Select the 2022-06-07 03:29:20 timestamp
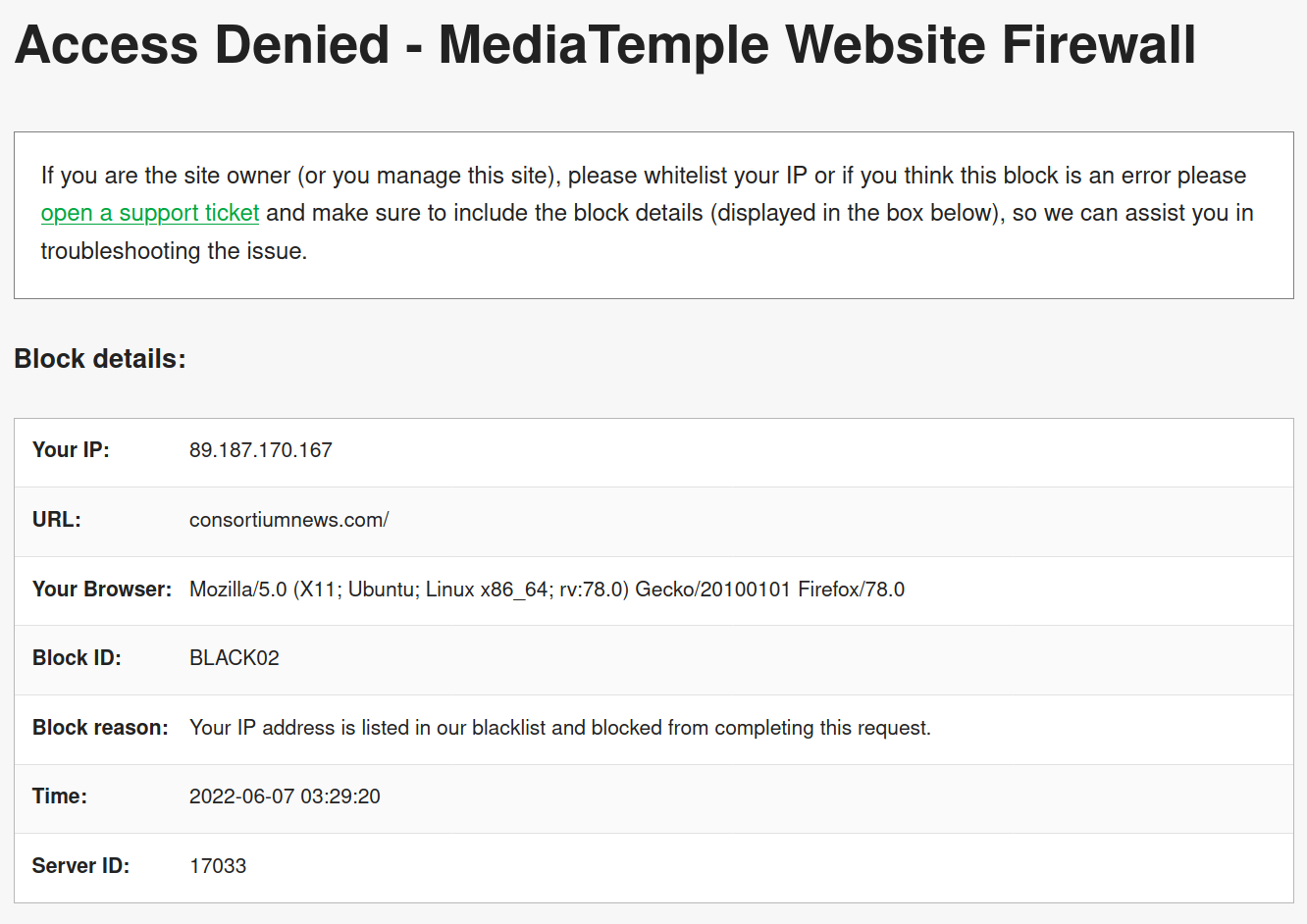1307x924 pixels. pos(285,796)
